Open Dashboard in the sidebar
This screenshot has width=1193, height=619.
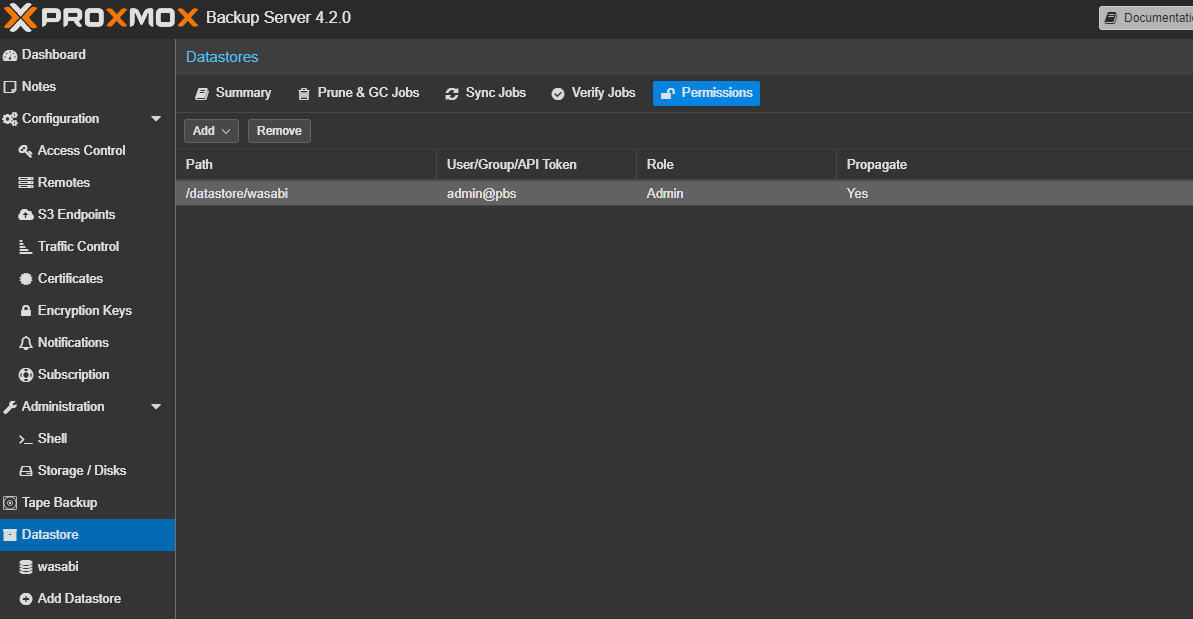click(x=87, y=55)
